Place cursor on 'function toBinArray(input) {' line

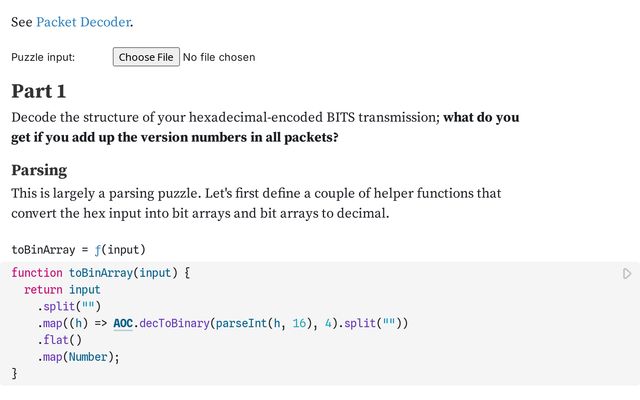[100, 273]
